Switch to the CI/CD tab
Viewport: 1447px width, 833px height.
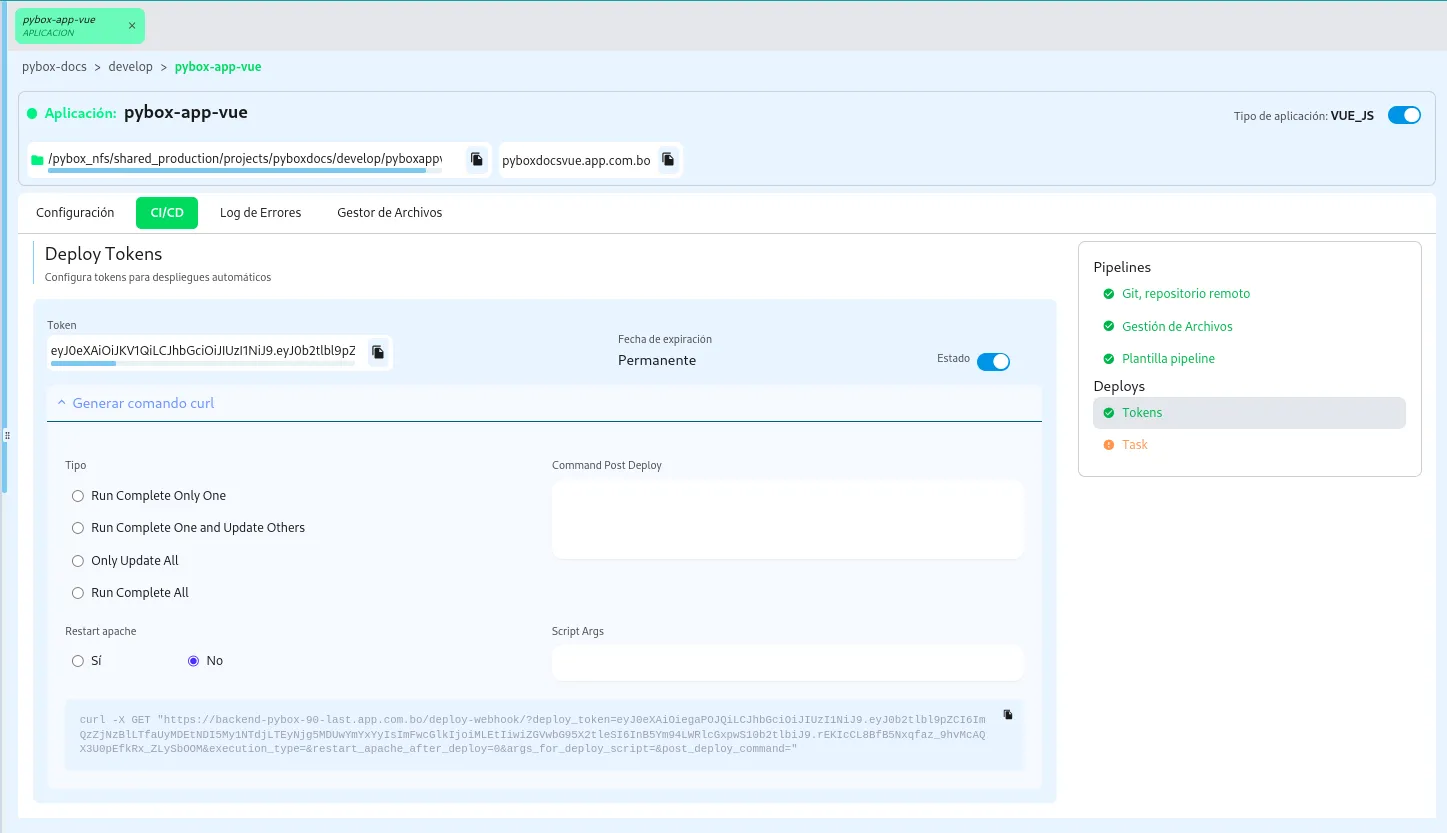(167, 213)
